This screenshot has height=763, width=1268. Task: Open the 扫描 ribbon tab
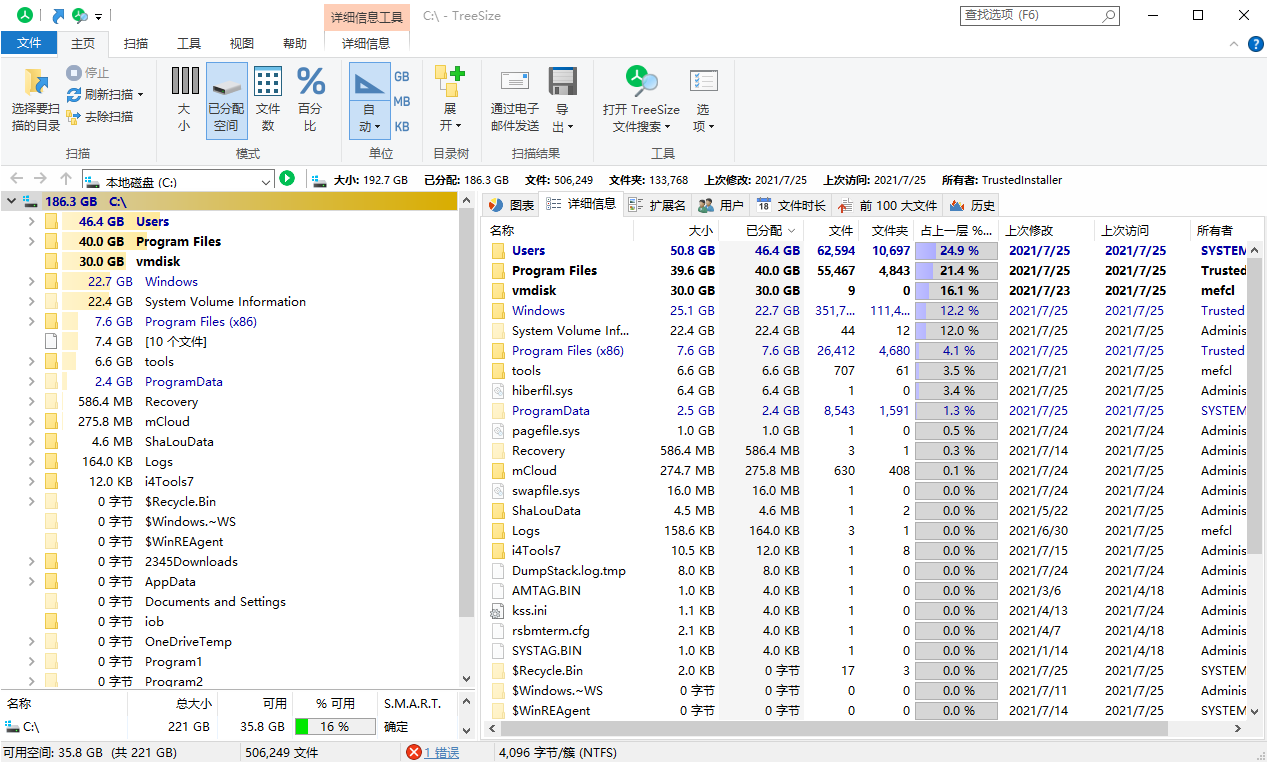tap(136, 43)
